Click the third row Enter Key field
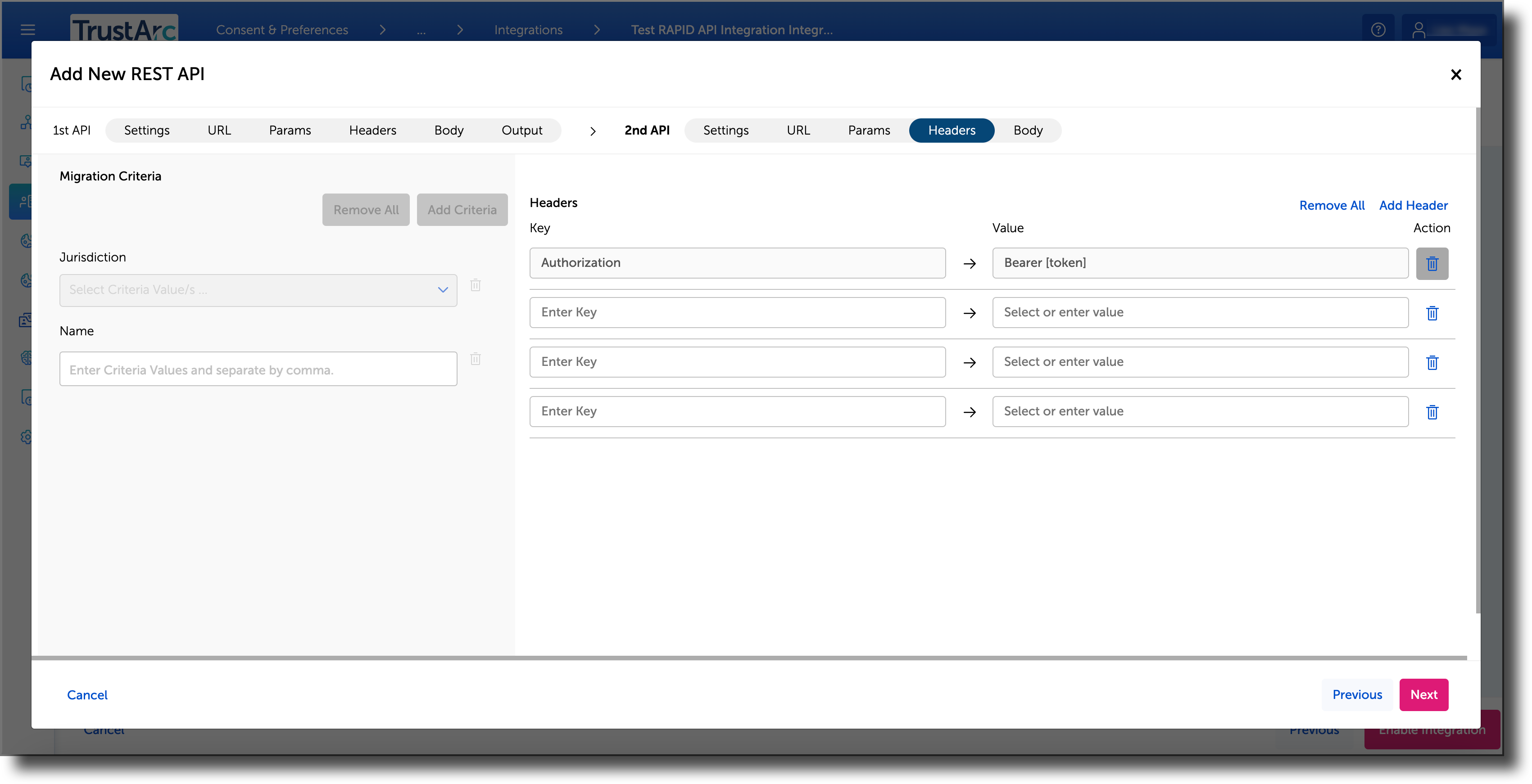 [738, 362]
